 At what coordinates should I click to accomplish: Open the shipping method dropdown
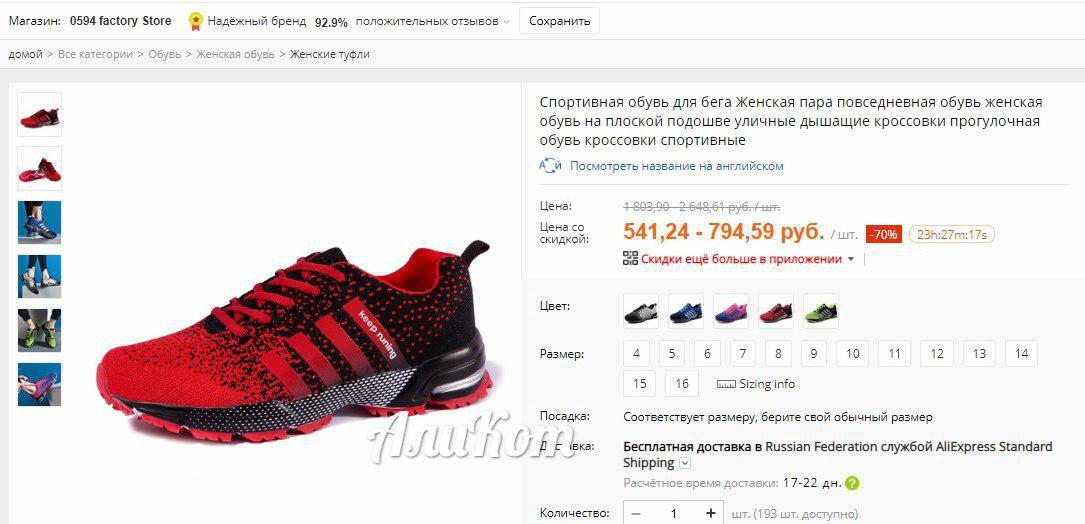click(x=685, y=463)
